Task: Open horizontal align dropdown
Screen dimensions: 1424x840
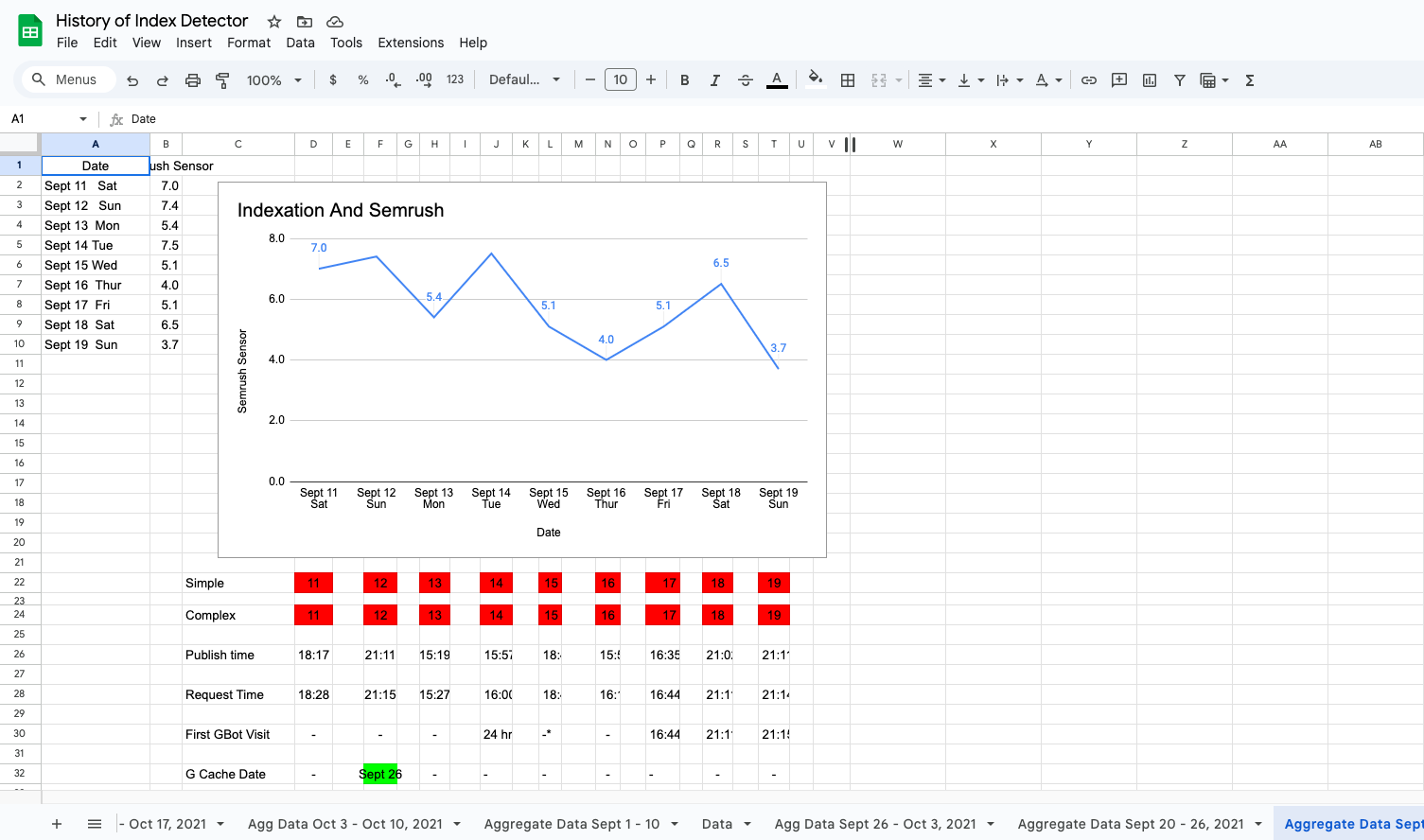Action: click(932, 80)
